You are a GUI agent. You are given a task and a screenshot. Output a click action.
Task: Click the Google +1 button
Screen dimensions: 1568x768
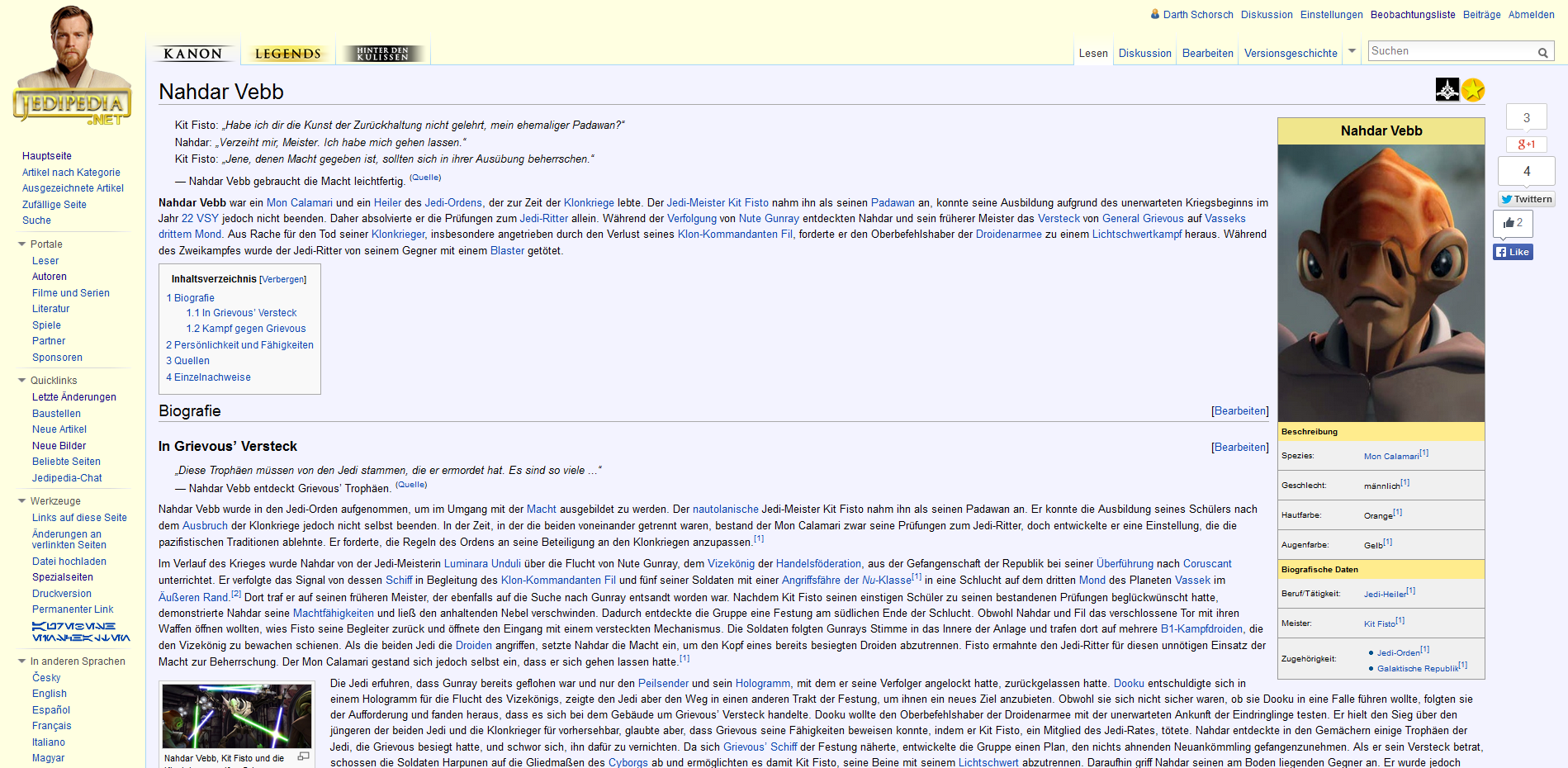pos(1527,144)
